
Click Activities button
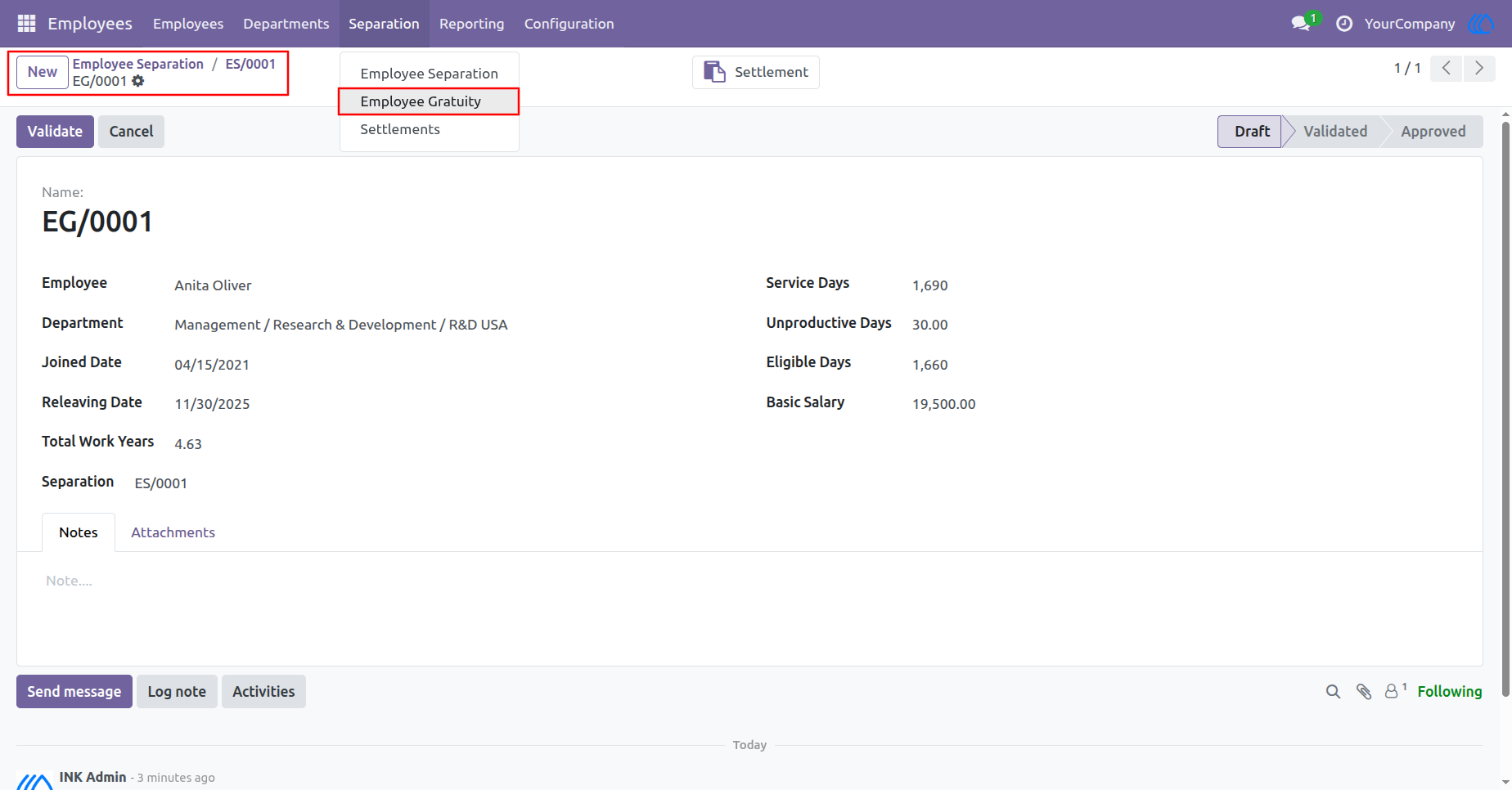(263, 692)
